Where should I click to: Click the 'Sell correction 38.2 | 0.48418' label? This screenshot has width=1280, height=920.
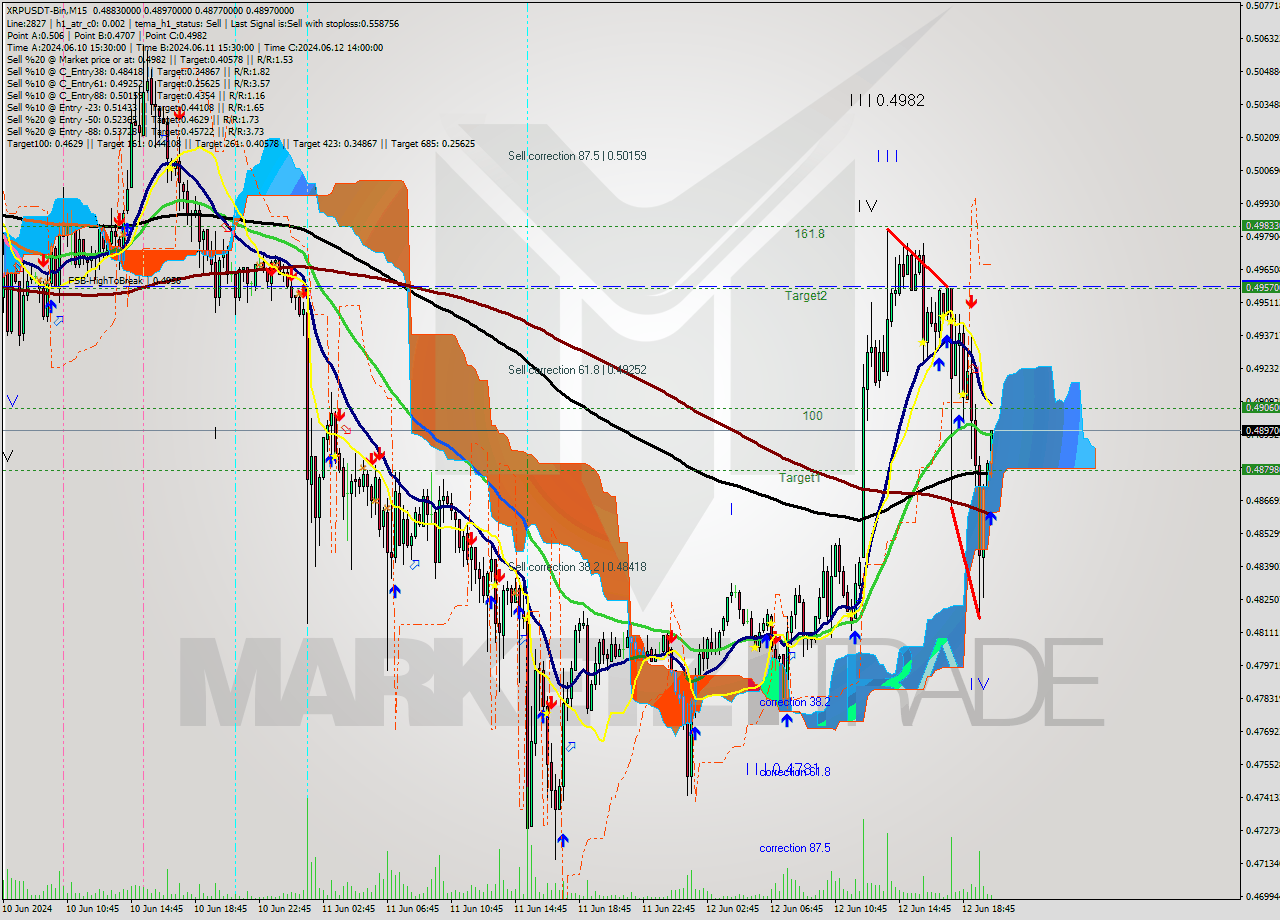(577, 567)
